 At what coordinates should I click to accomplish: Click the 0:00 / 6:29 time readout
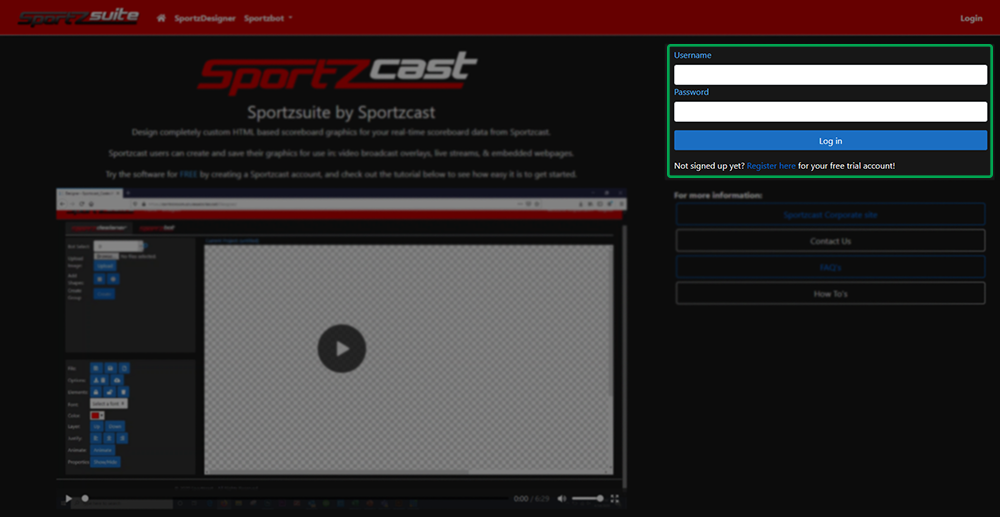point(531,499)
